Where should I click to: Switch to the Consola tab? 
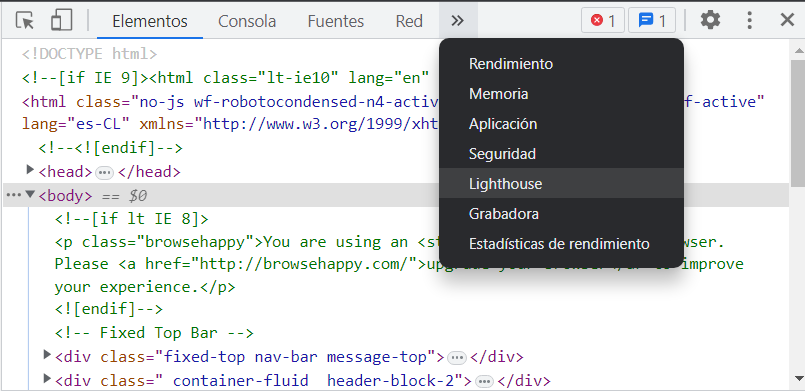pos(247,21)
